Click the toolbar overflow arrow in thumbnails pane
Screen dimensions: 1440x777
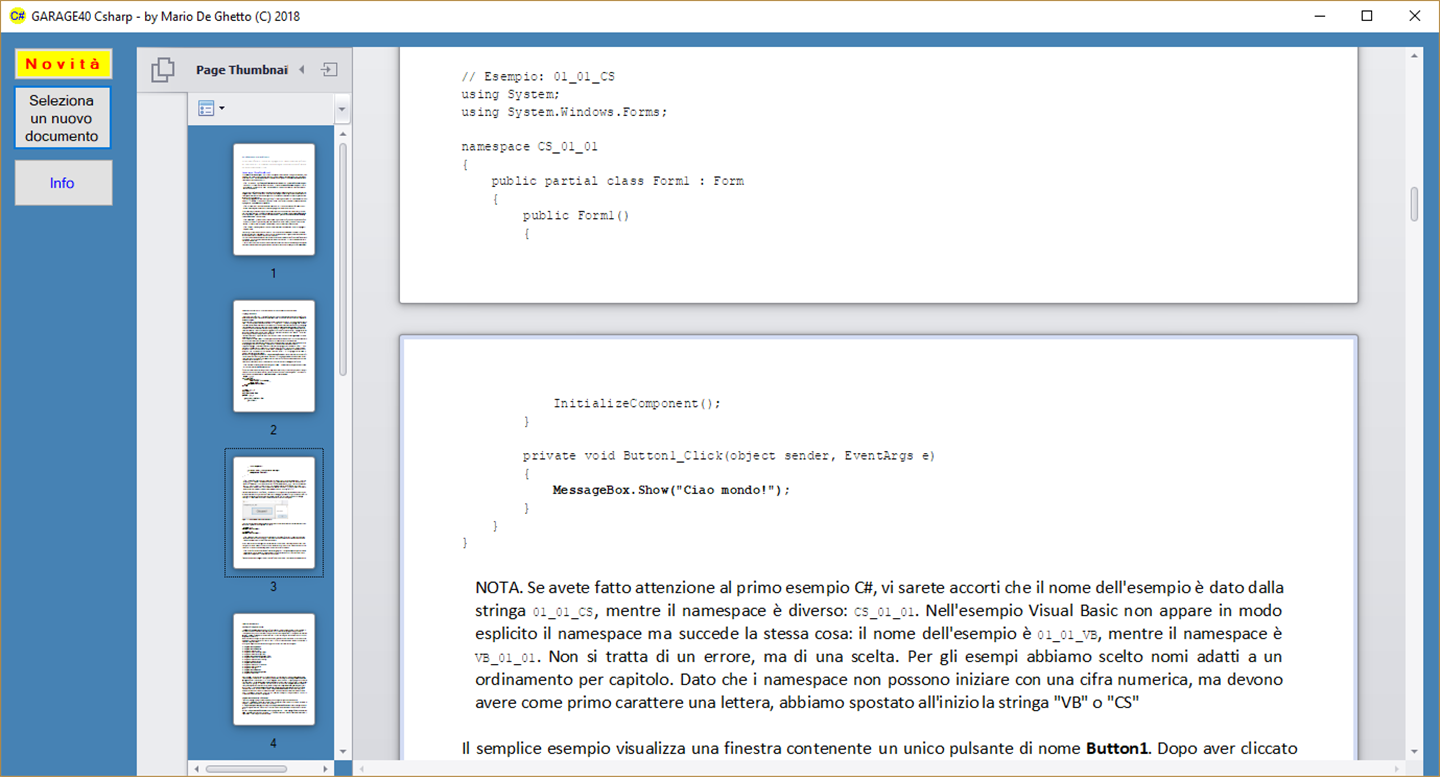[342, 108]
